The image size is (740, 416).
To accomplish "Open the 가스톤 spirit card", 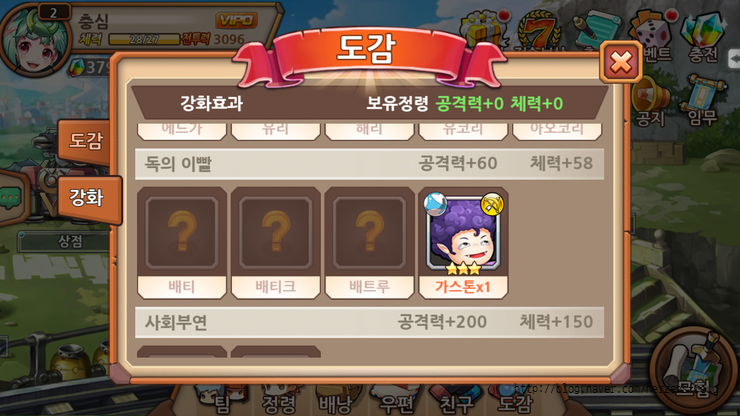I will click(x=463, y=243).
